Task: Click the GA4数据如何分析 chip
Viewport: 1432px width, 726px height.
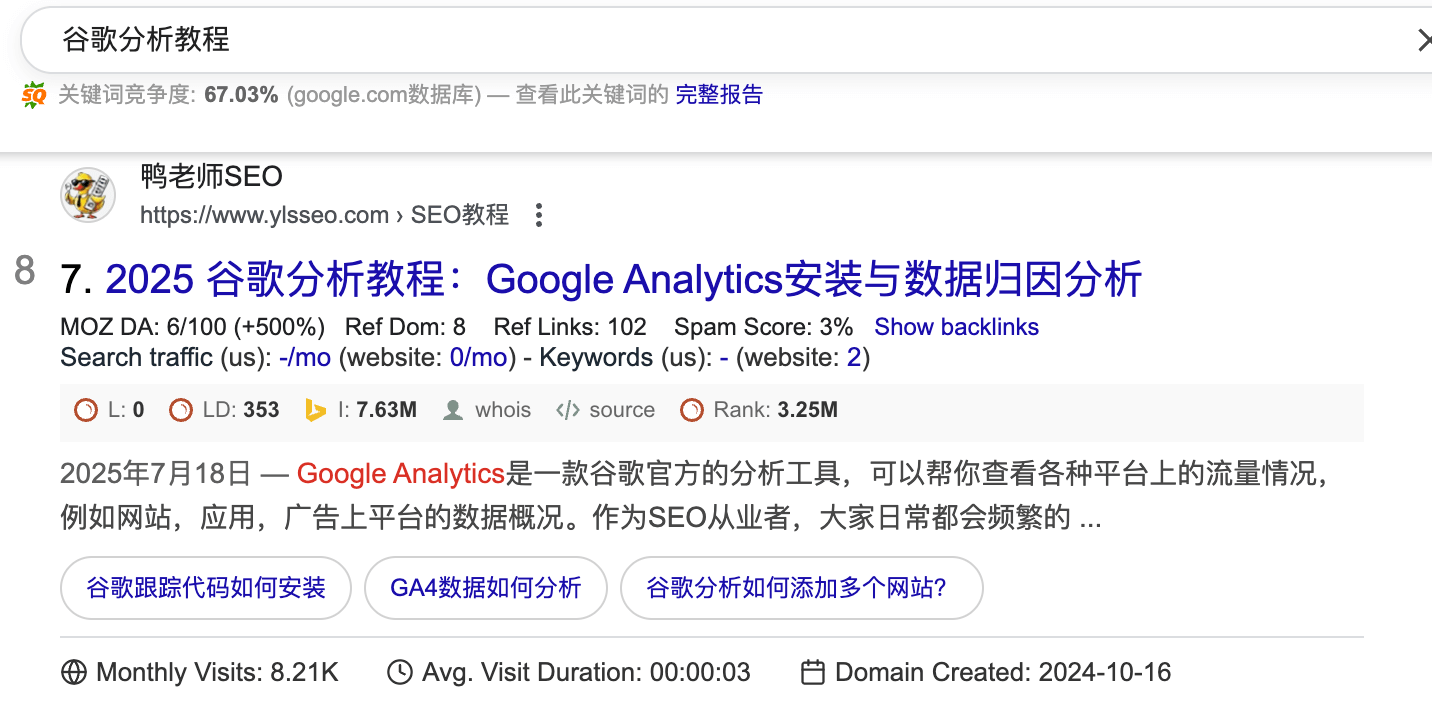Action: [486, 588]
